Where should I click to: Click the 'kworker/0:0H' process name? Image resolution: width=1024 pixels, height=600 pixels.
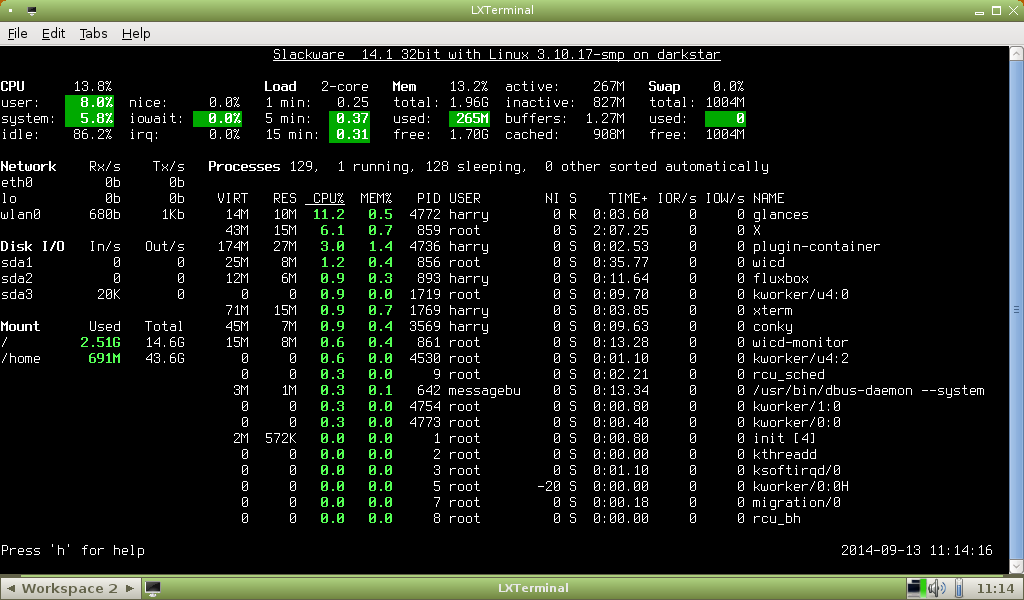click(x=801, y=486)
